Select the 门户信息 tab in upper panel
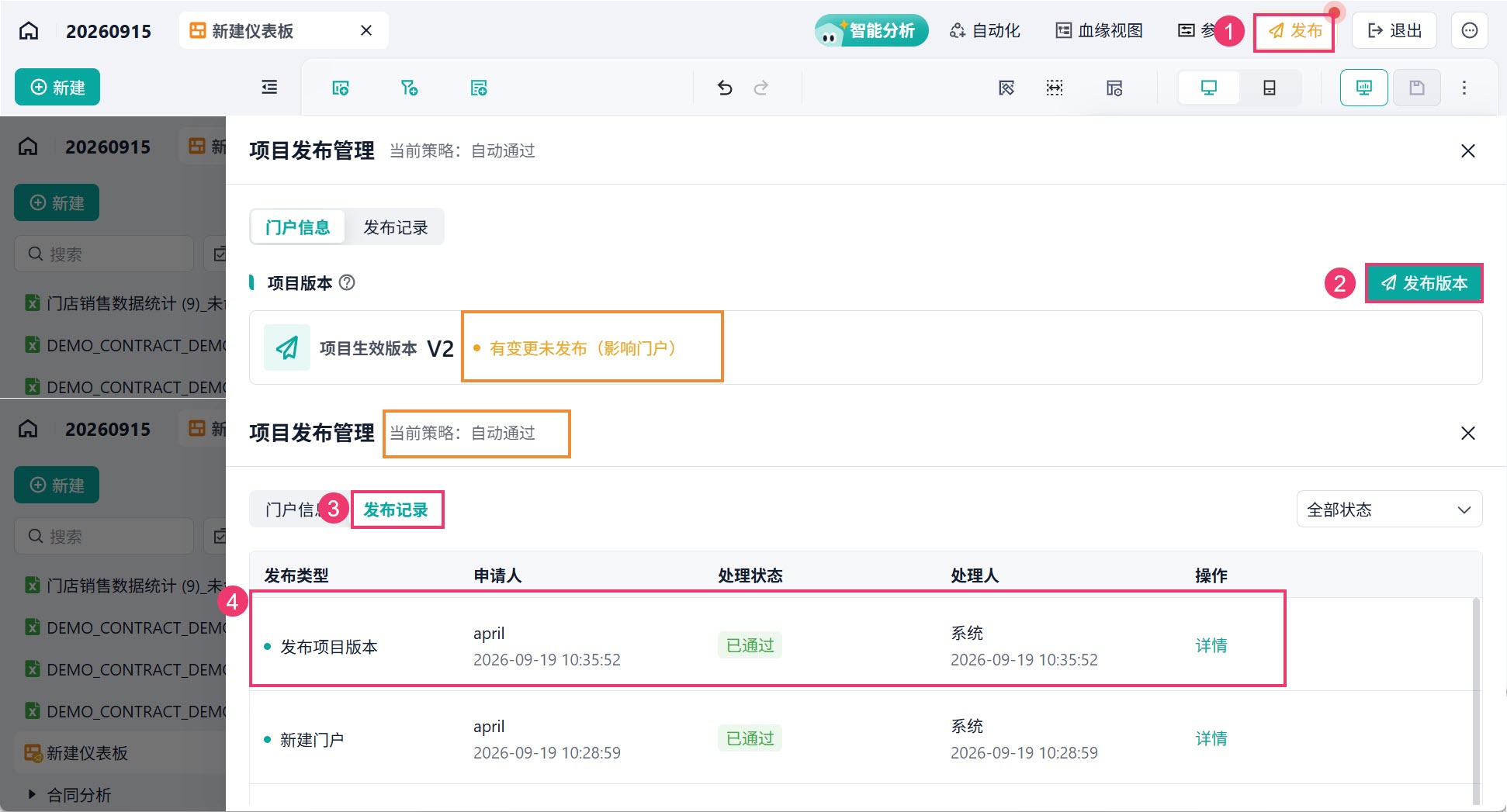The width and height of the screenshot is (1507, 812). [298, 227]
